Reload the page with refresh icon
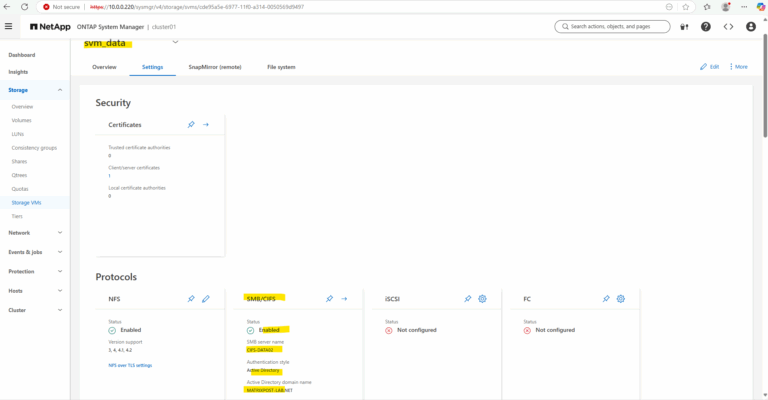Viewport: 768px width, 400px height. [24, 7]
